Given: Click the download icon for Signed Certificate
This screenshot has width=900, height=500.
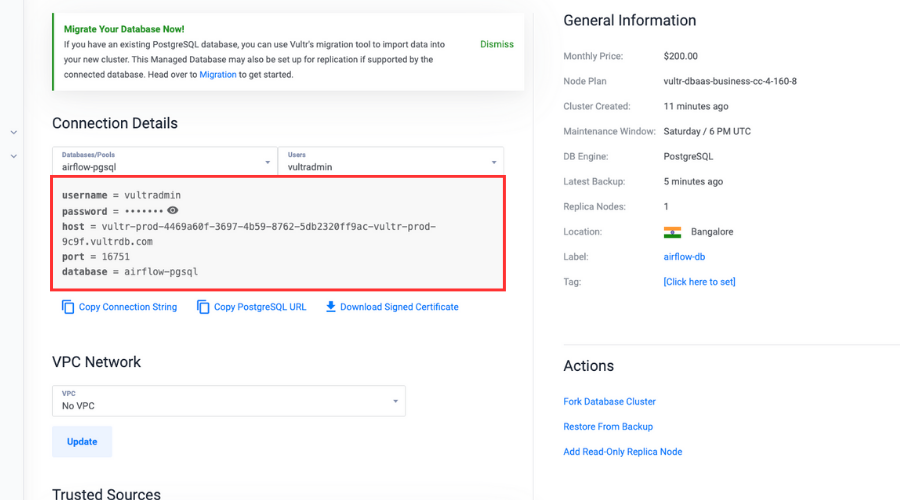Looking at the screenshot, I should tap(331, 307).
